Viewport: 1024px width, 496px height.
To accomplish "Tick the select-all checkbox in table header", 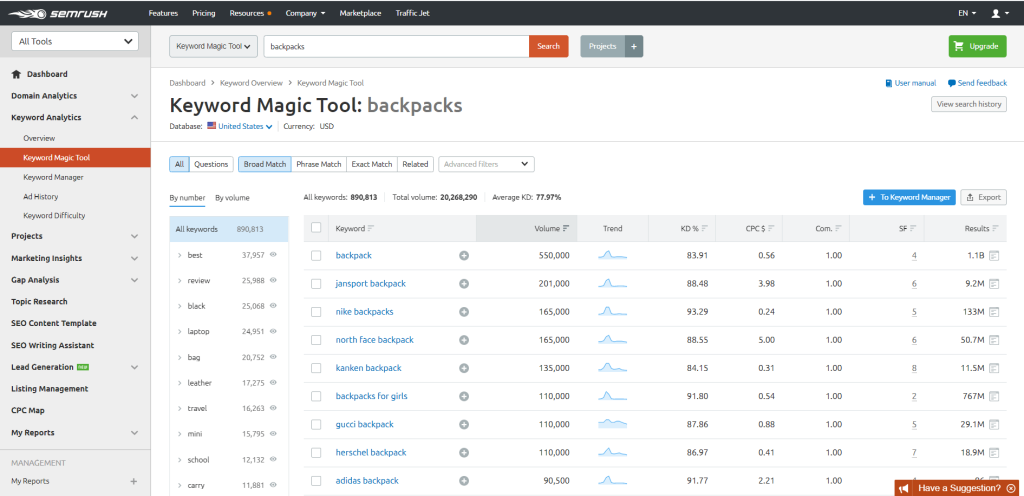I will pyautogui.click(x=316, y=228).
